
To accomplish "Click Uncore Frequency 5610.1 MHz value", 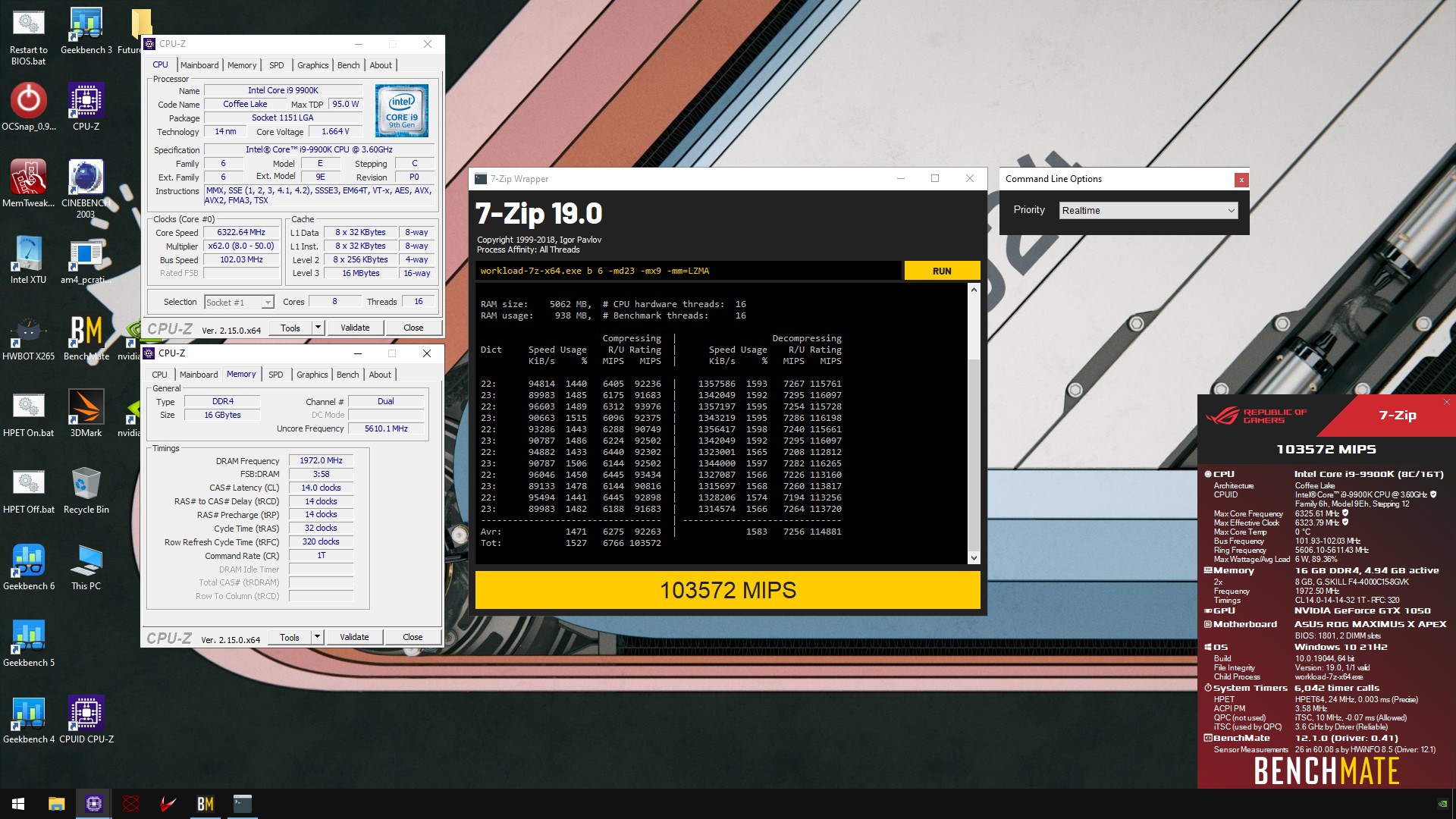I will (386, 428).
